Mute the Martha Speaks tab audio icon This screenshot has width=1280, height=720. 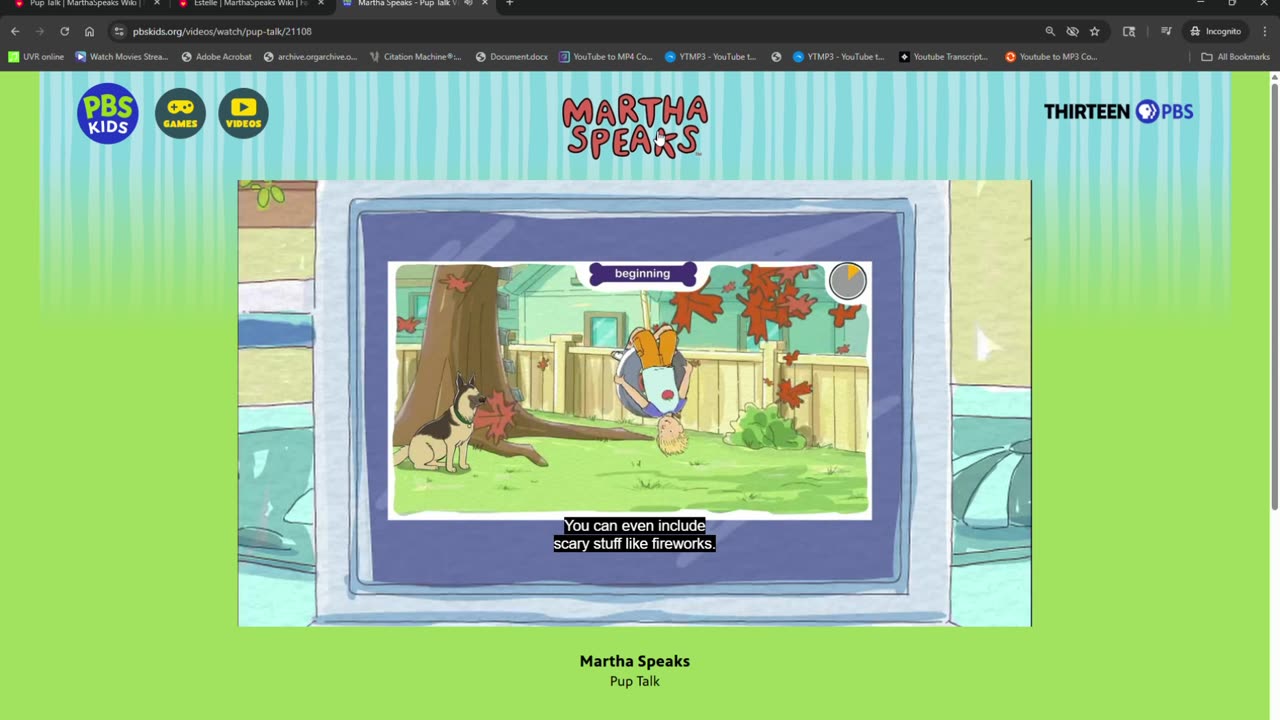point(468,3)
